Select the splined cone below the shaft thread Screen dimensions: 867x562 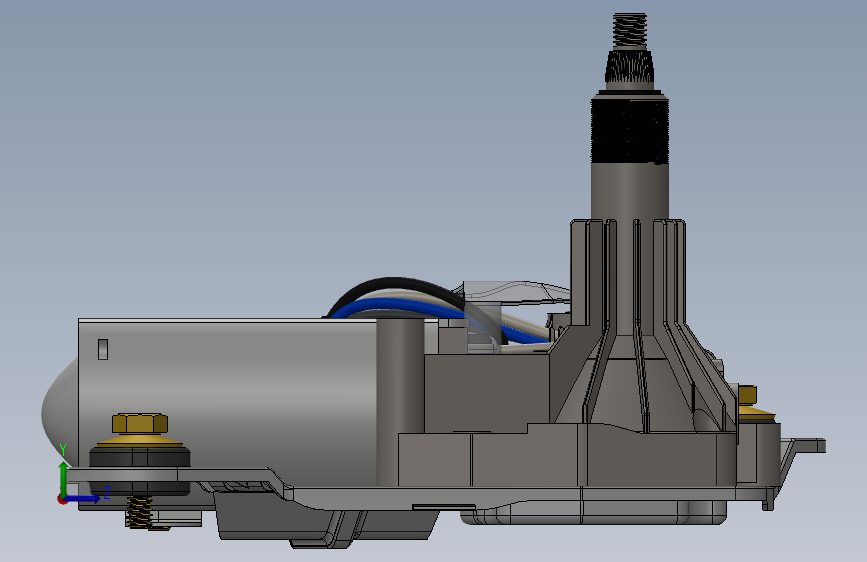630,66
